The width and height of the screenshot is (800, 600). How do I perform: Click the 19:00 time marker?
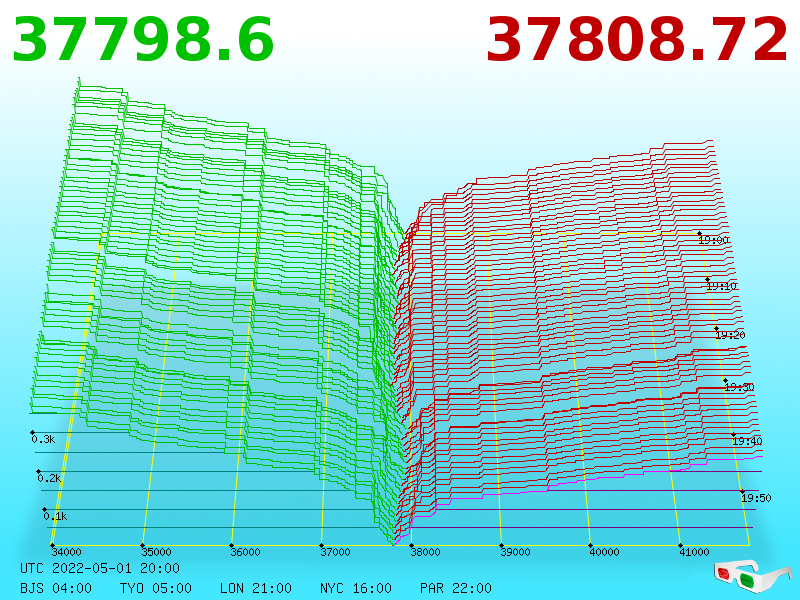[714, 240]
